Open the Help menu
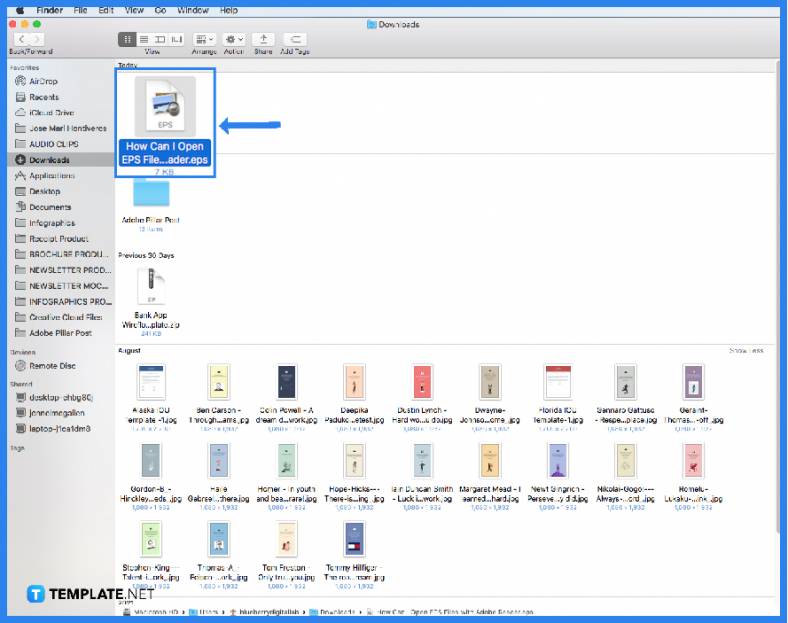Viewport: 788px width, 623px height. [229, 10]
